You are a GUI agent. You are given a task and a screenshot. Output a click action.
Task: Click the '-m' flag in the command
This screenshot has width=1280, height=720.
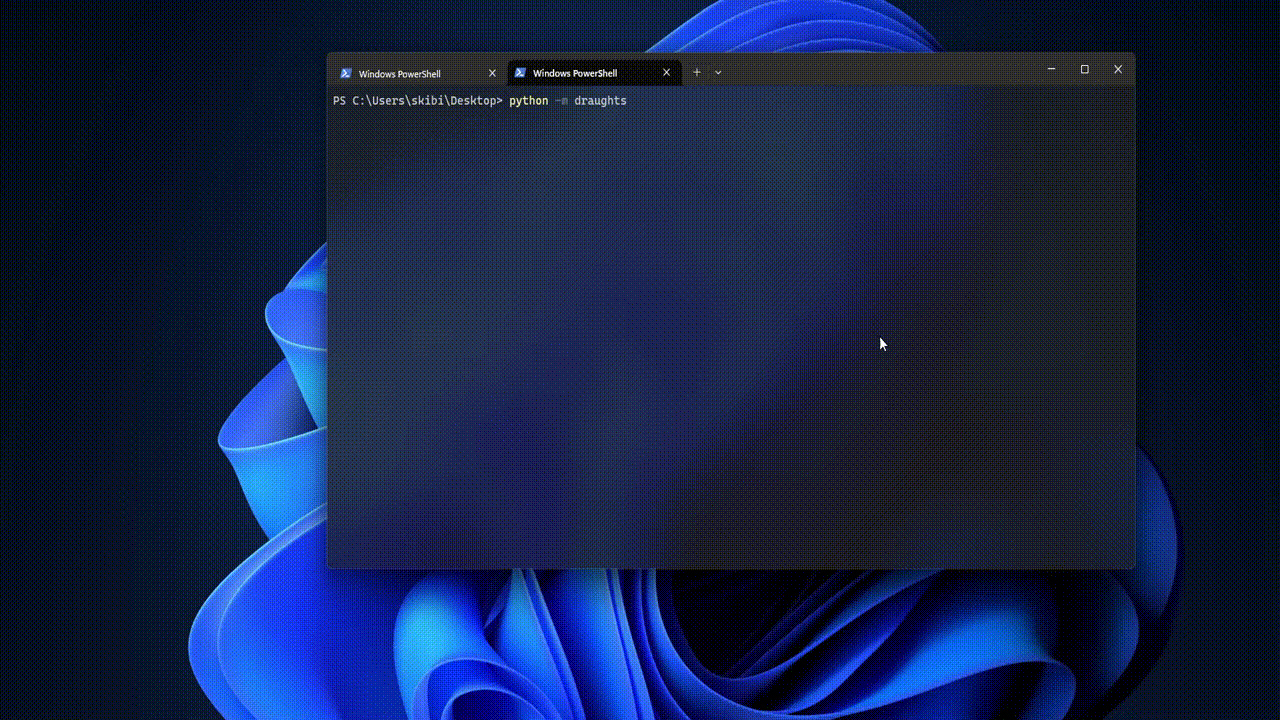[561, 101]
